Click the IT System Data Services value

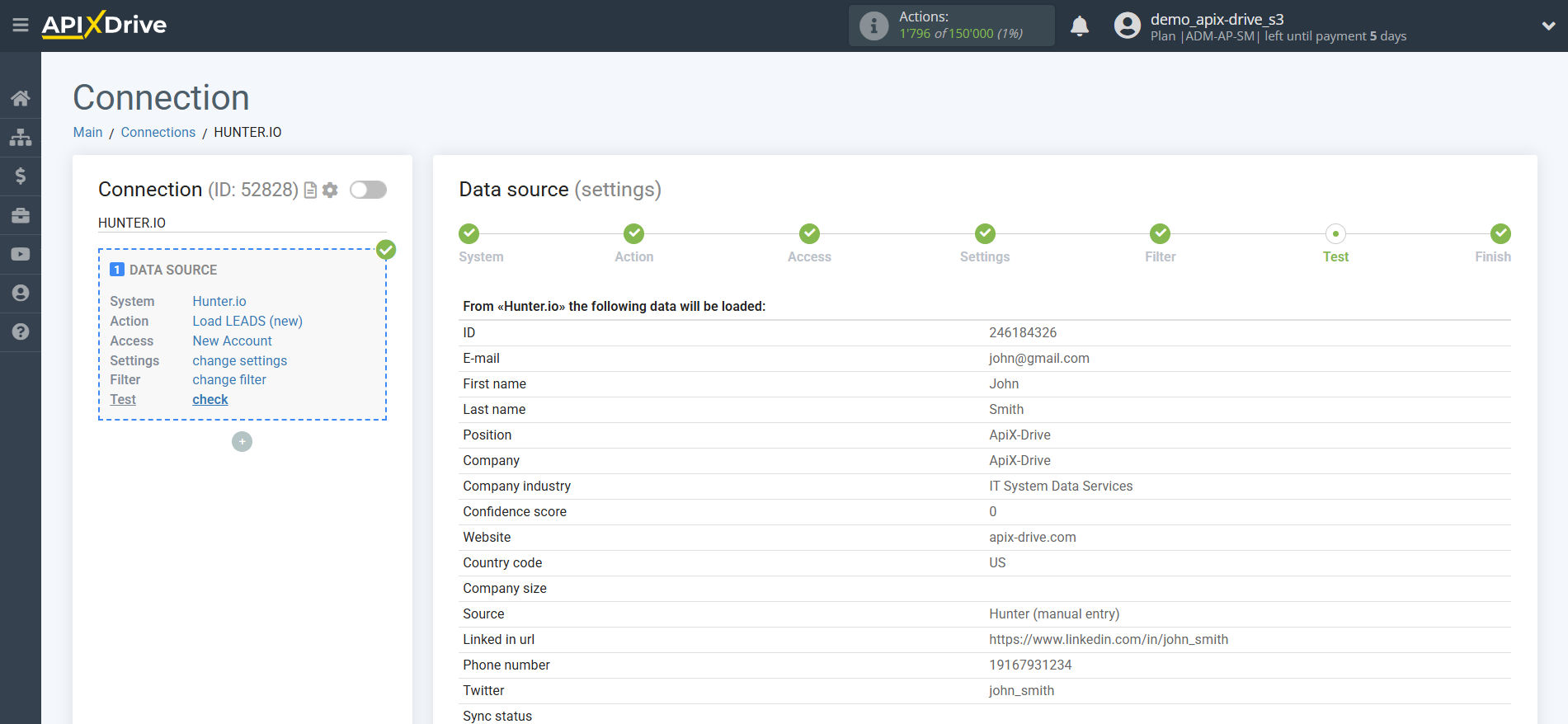pyautogui.click(x=1061, y=486)
